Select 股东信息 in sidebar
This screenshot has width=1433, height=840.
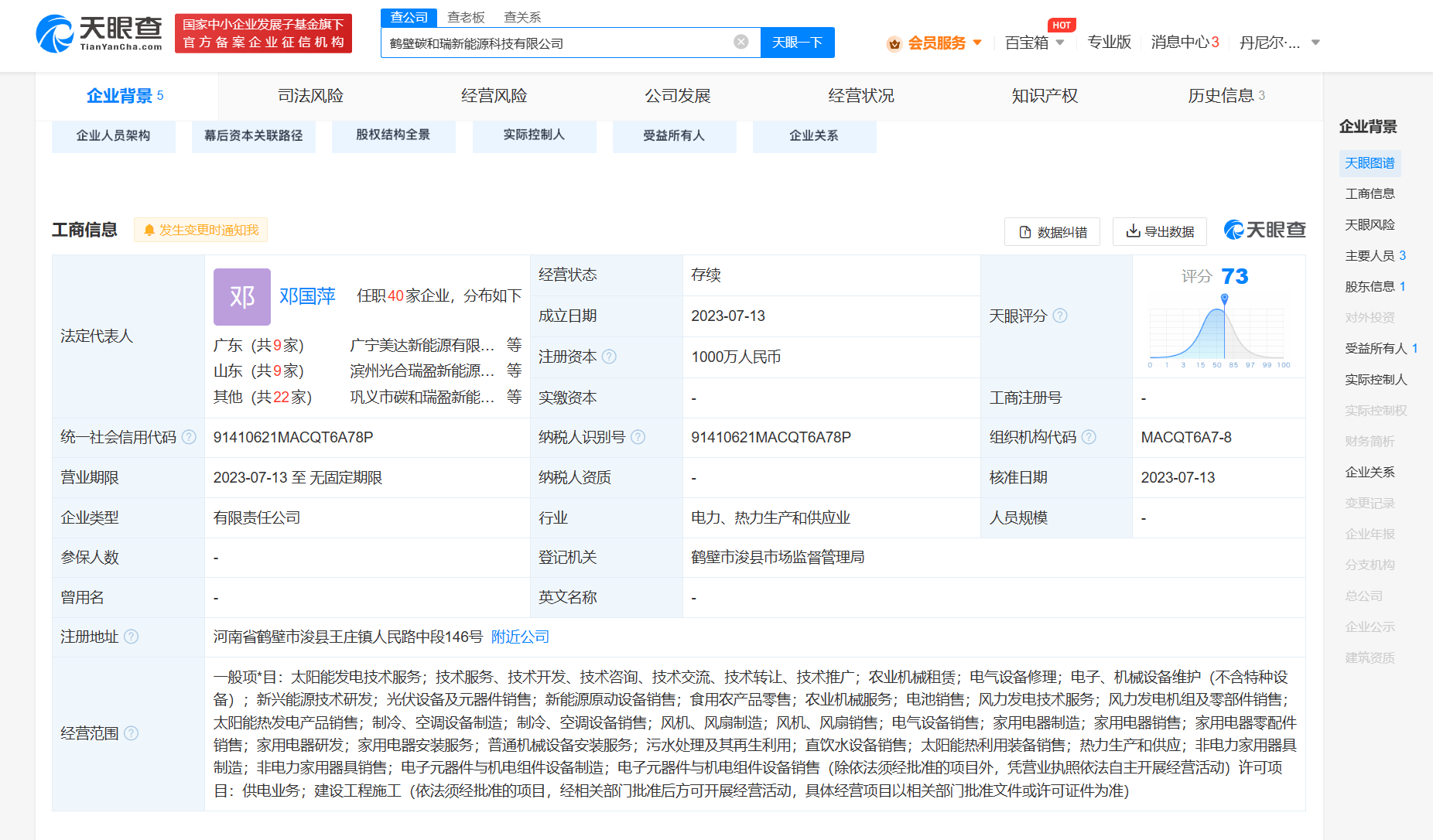click(x=1375, y=286)
